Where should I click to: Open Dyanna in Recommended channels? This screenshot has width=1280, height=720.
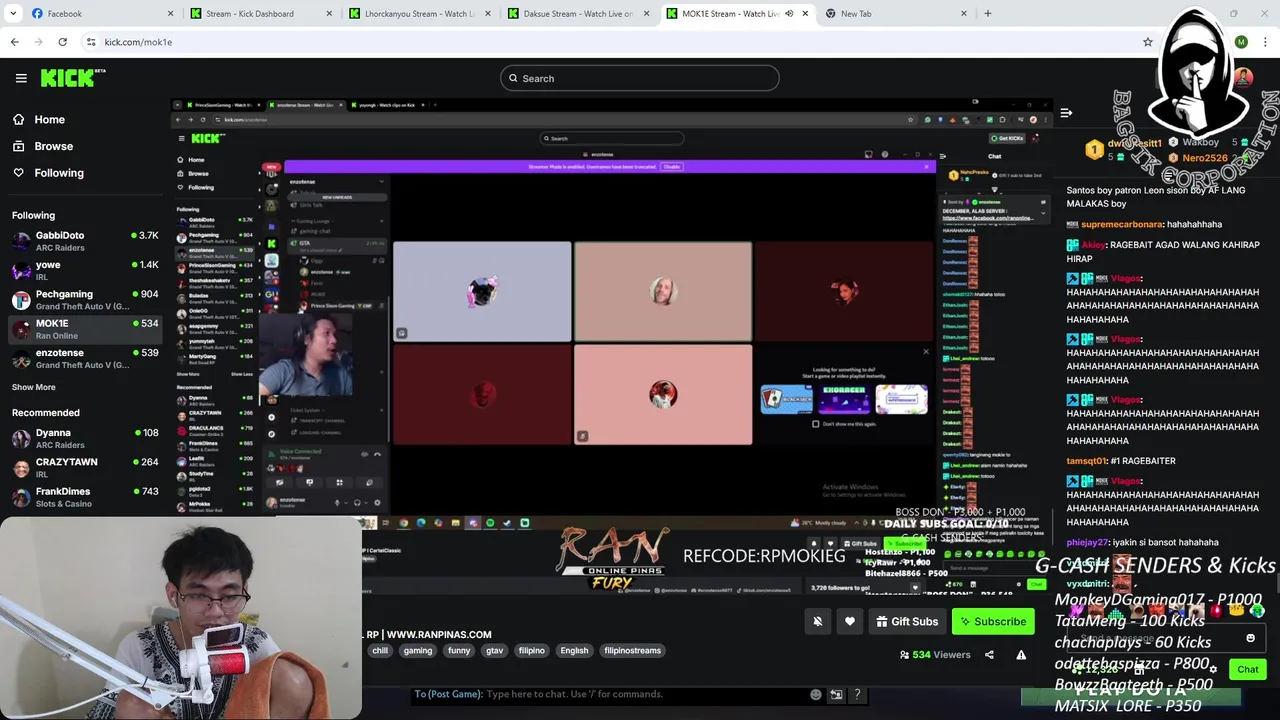(85, 438)
